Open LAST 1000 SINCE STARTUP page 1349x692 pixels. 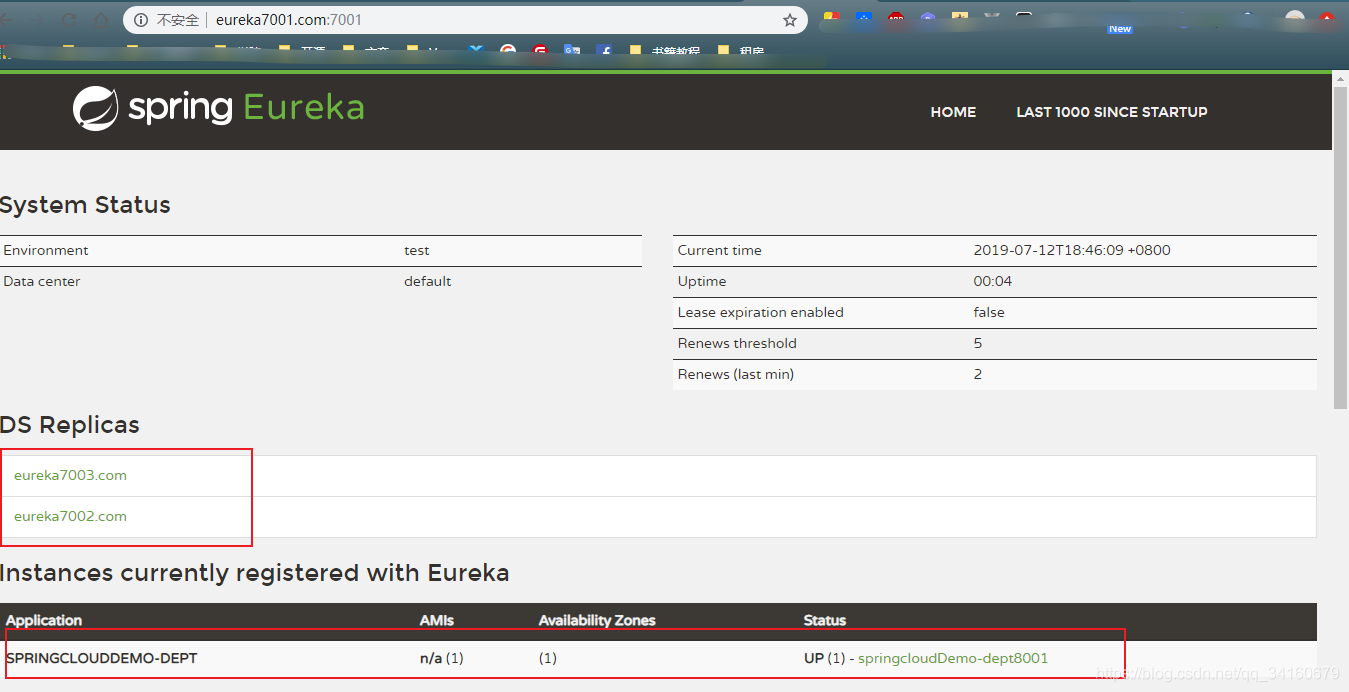1112,112
